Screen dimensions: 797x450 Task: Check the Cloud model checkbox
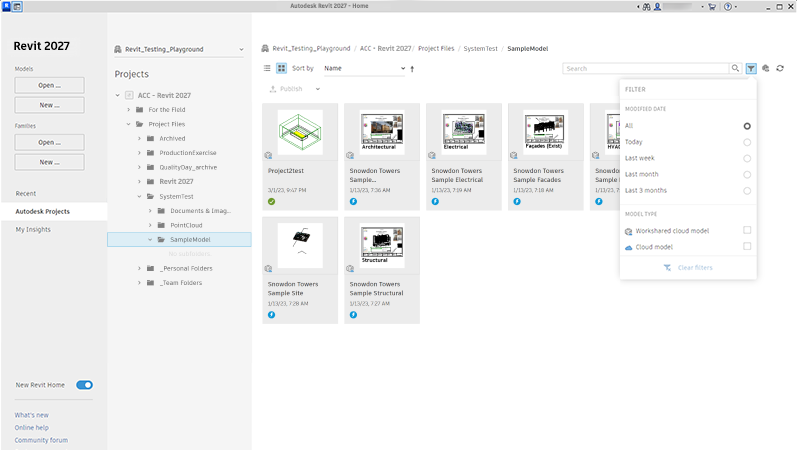click(747, 247)
